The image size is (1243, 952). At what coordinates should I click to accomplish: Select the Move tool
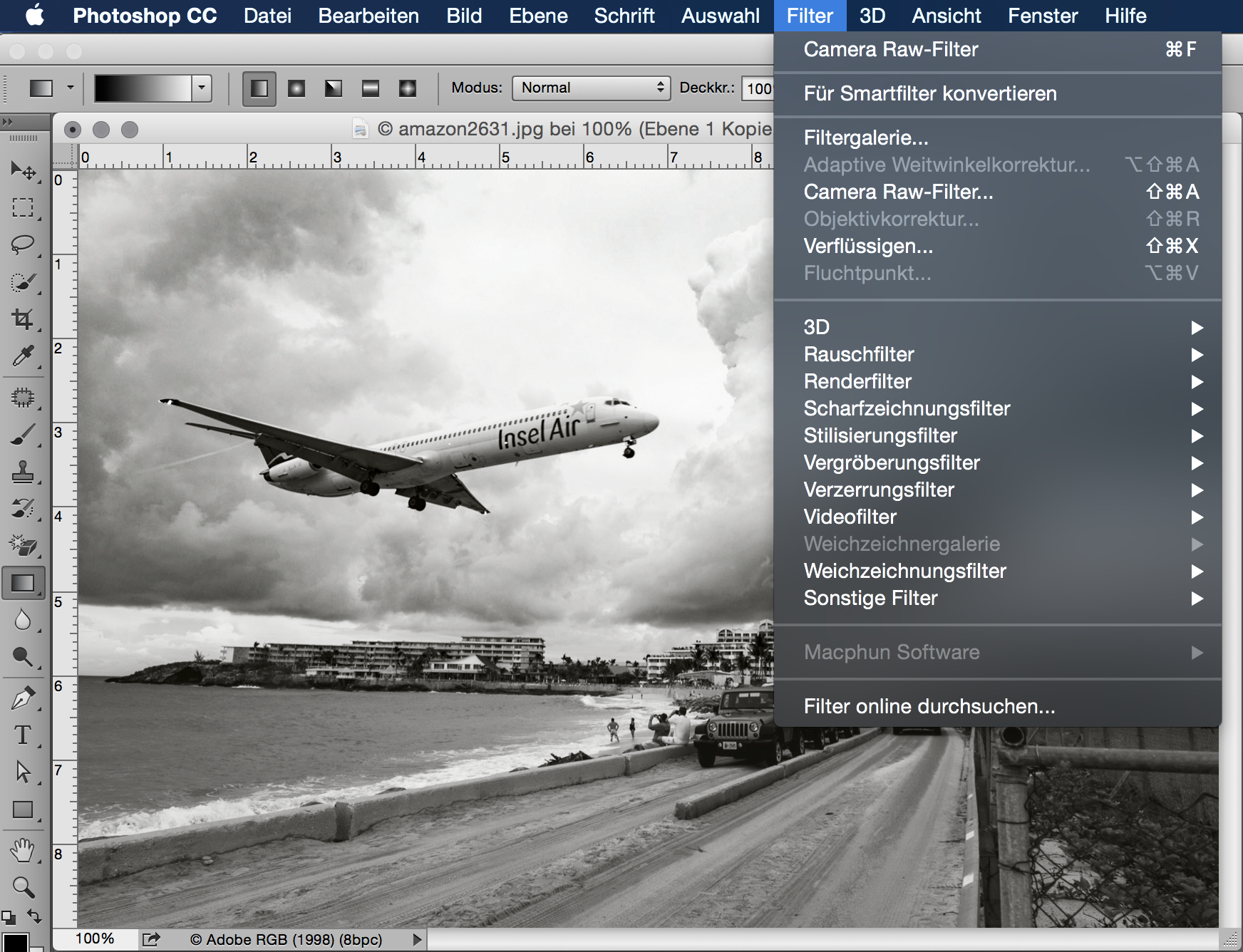pyautogui.click(x=23, y=170)
